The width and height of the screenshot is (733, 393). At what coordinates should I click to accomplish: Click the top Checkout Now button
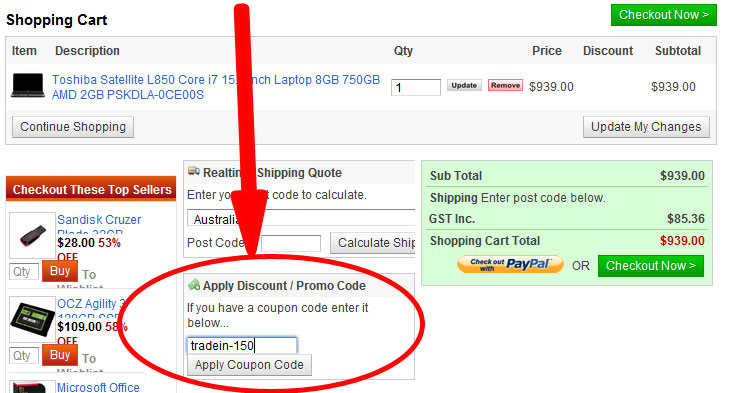click(663, 15)
